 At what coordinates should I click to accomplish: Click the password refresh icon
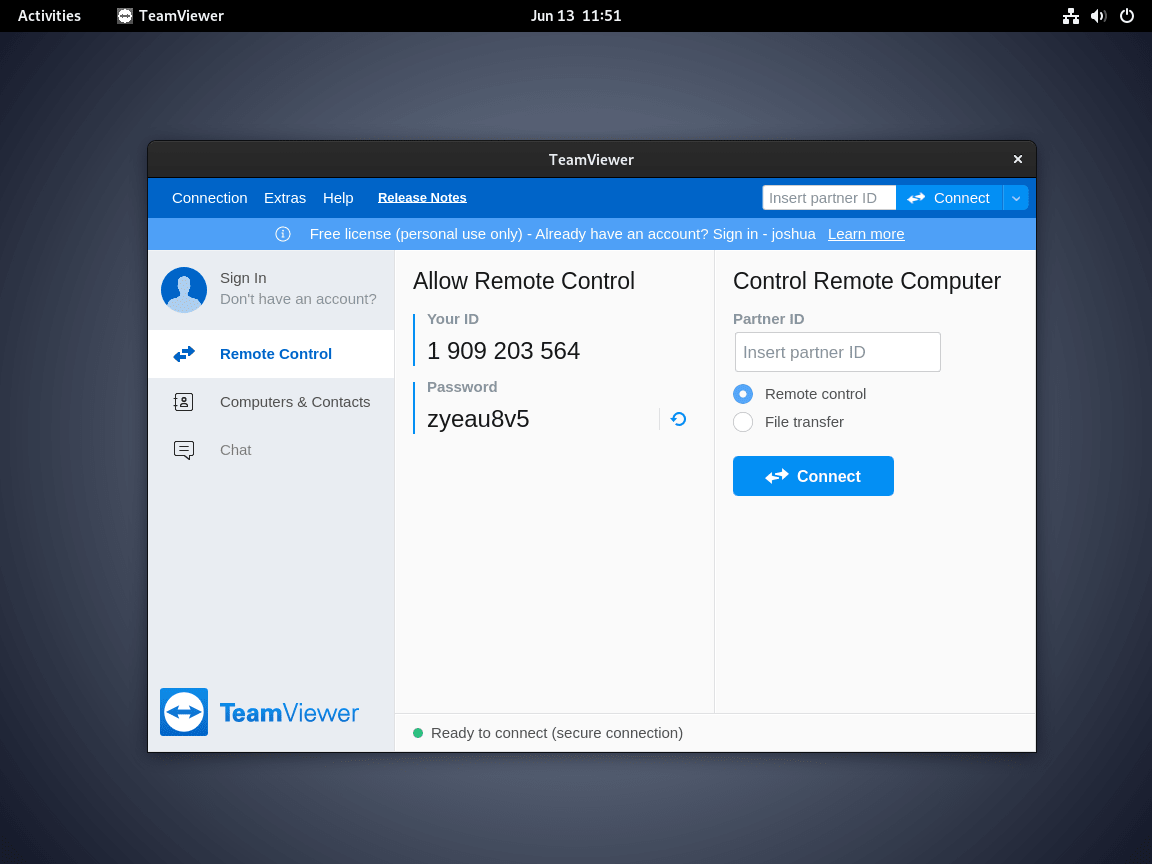tap(678, 418)
